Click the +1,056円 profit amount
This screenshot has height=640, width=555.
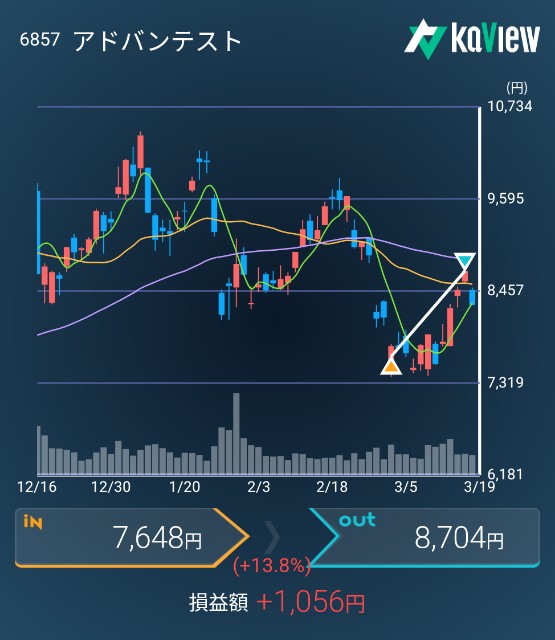[311, 602]
